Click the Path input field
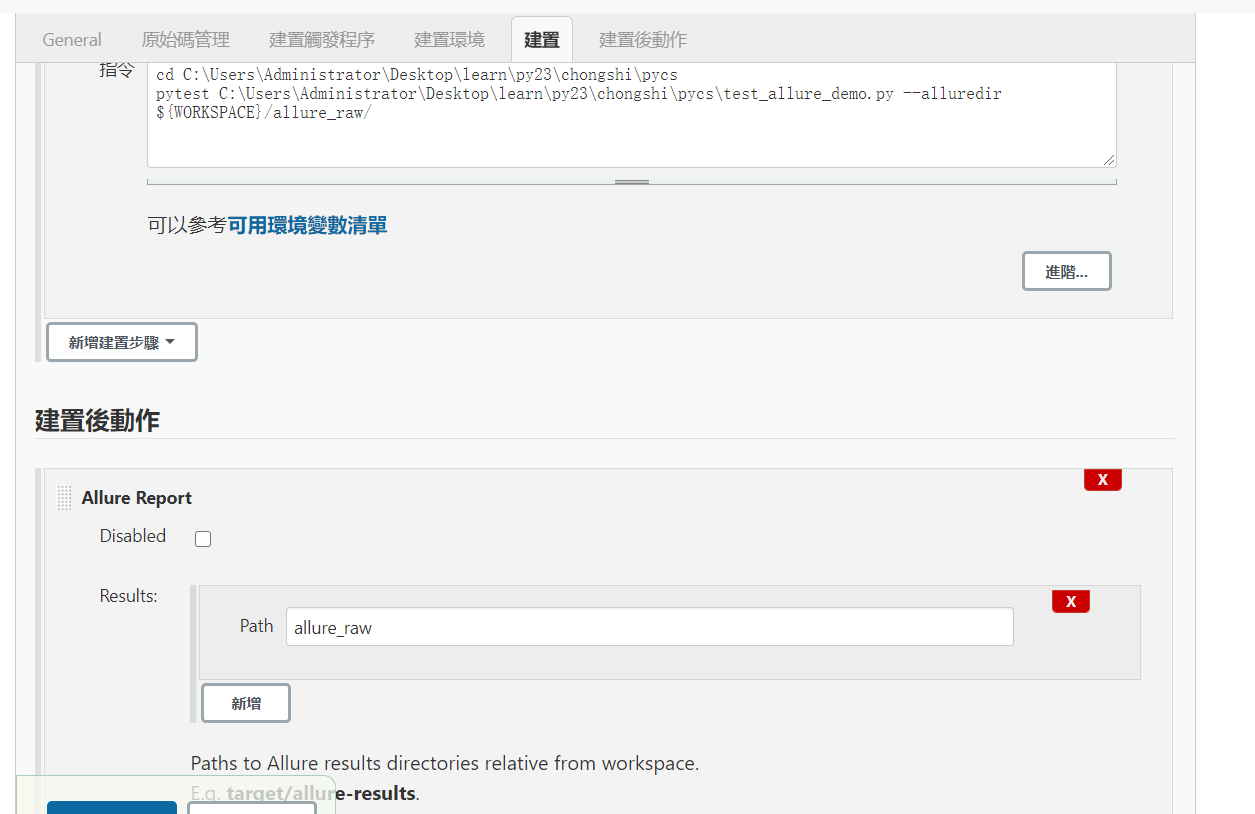This screenshot has height=814, width=1255. pos(650,627)
